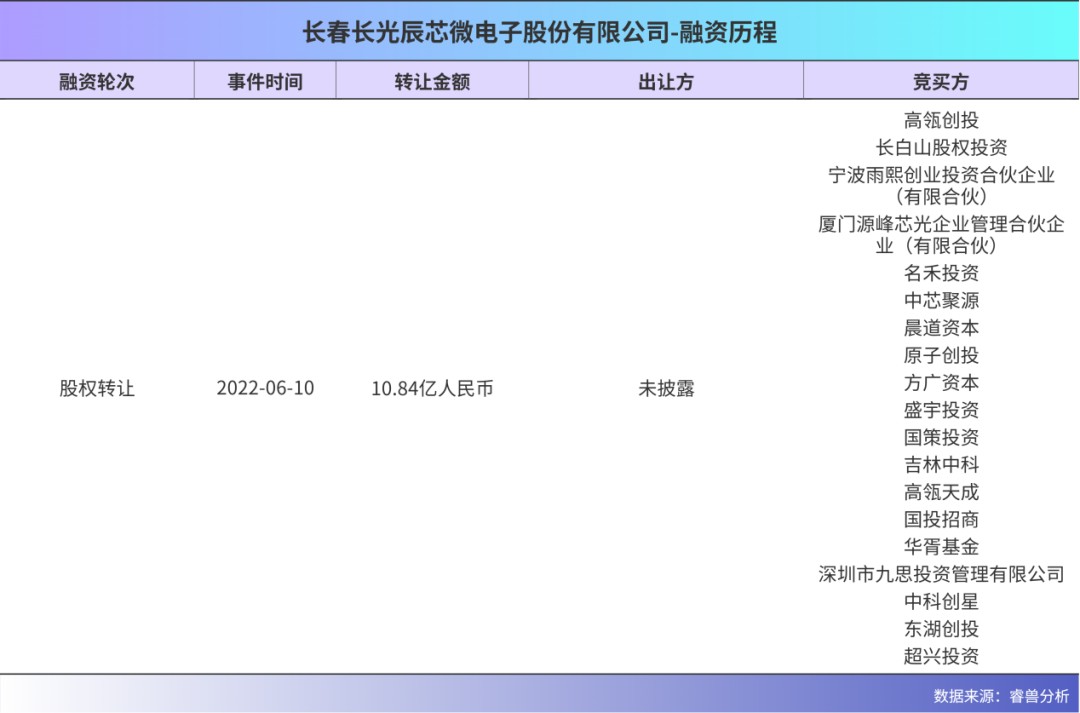
Task: Click the 股权转让 round cell
Action: pos(96,388)
